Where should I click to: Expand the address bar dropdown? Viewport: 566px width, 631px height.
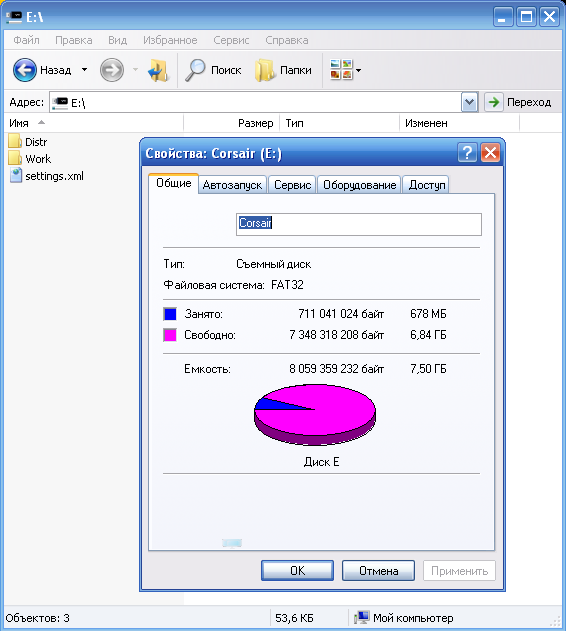(469, 102)
